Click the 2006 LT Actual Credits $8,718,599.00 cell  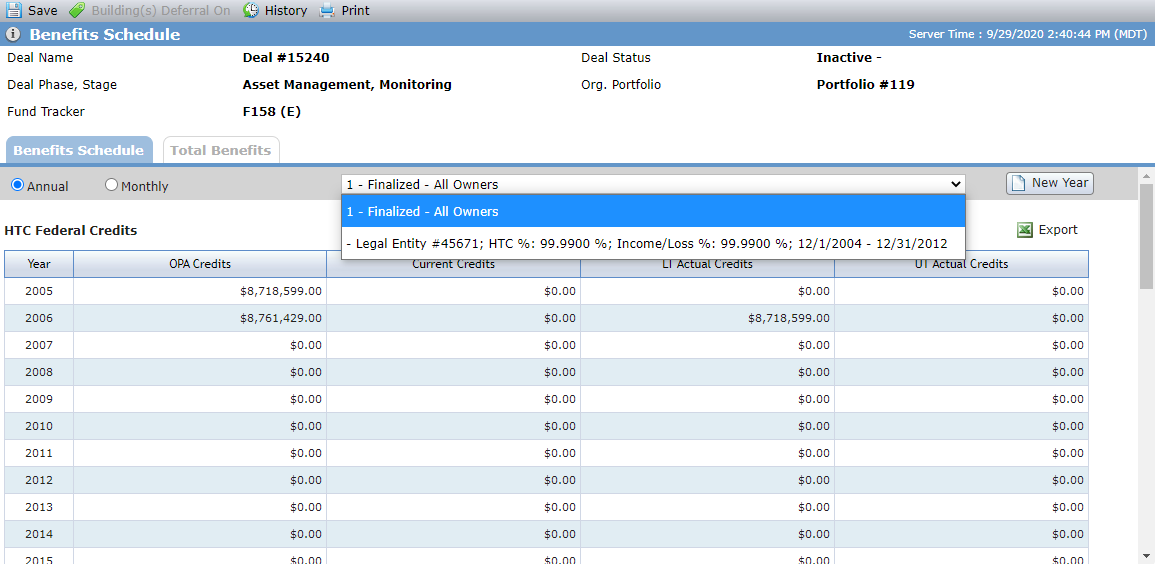[x=708, y=318]
